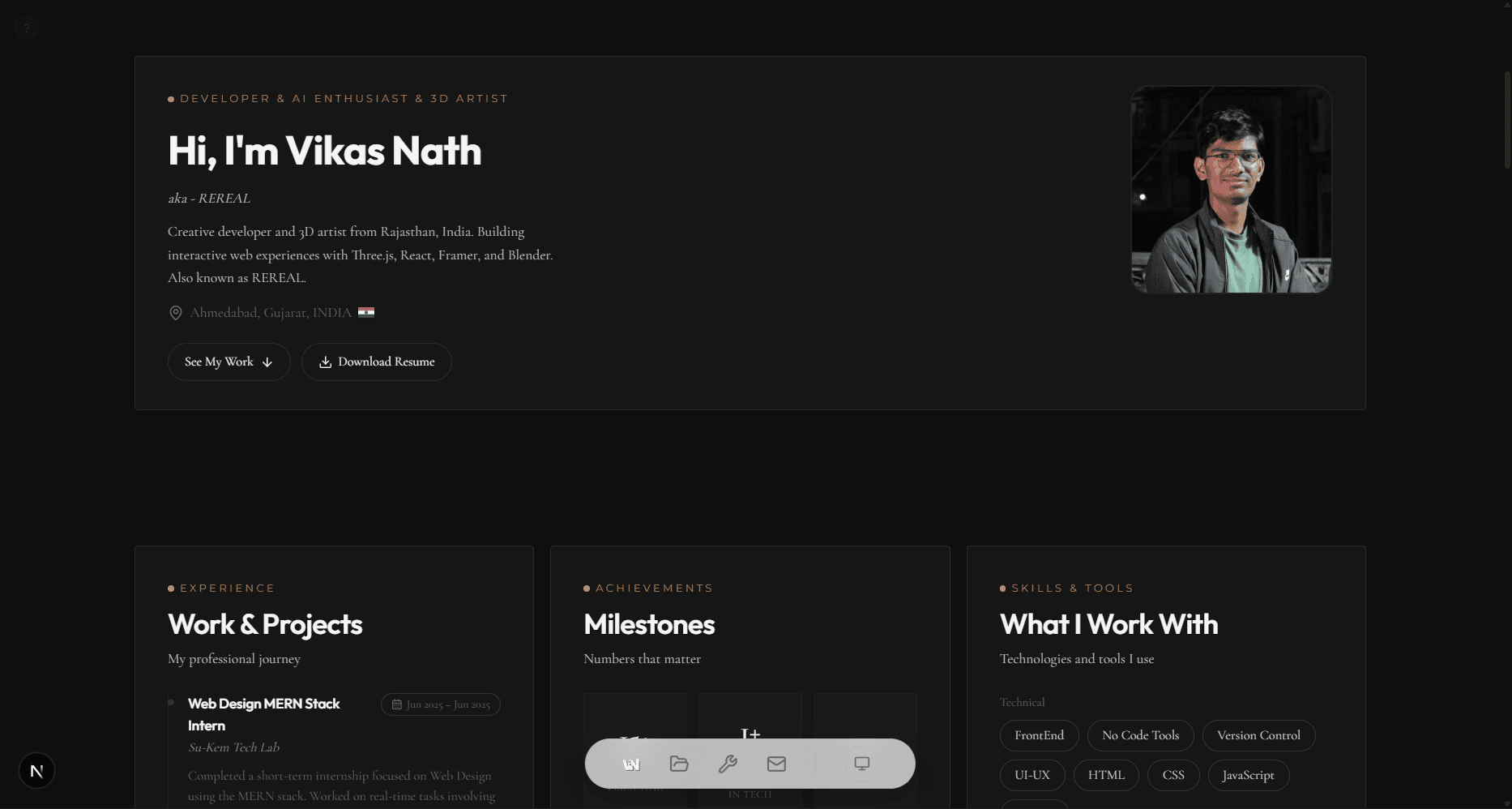Select the No Code Tools skill tag
Image resolution: width=1512 pixels, height=809 pixels.
click(x=1141, y=735)
